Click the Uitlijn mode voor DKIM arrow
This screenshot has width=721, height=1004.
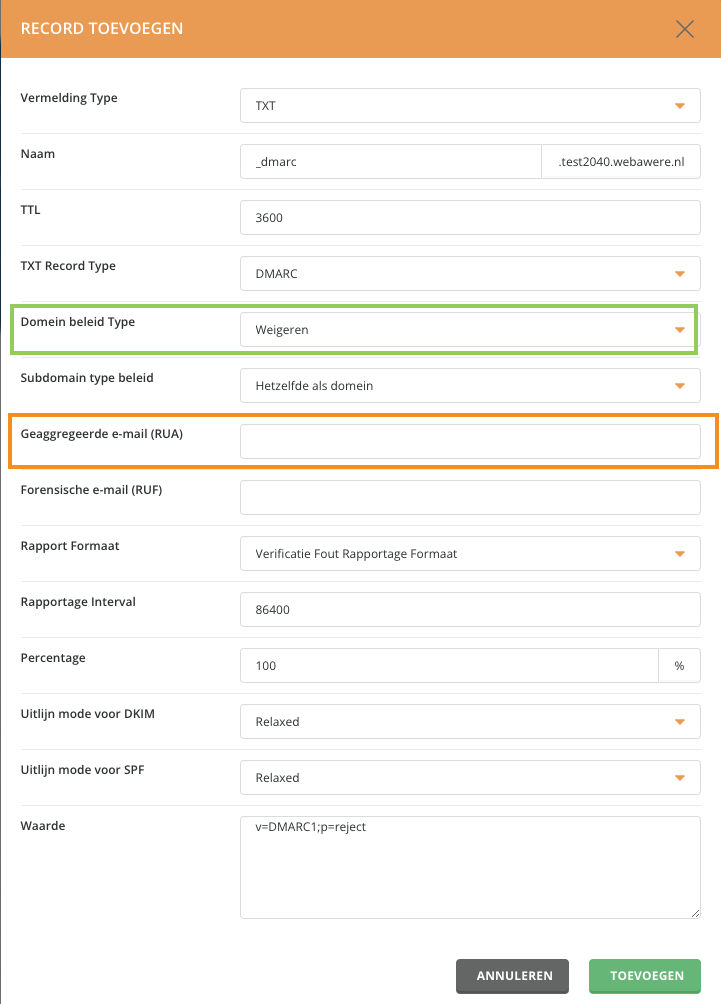[x=679, y=722]
